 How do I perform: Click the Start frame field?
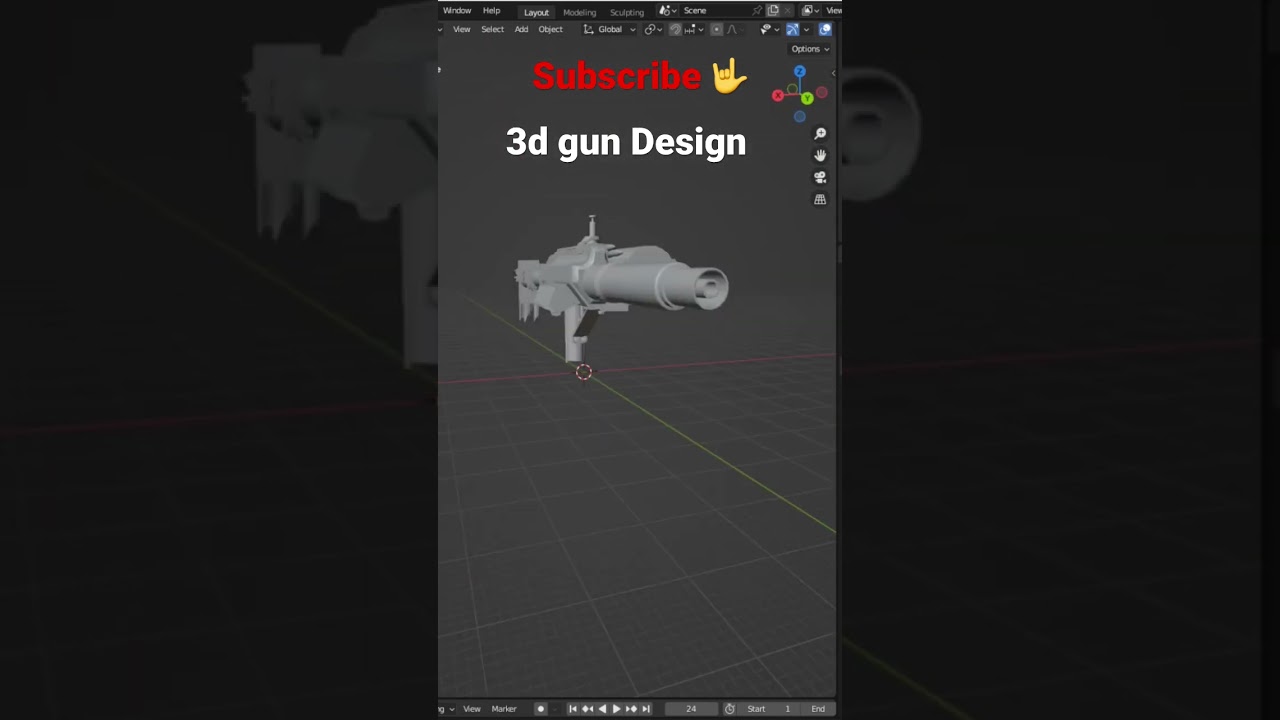coord(769,709)
